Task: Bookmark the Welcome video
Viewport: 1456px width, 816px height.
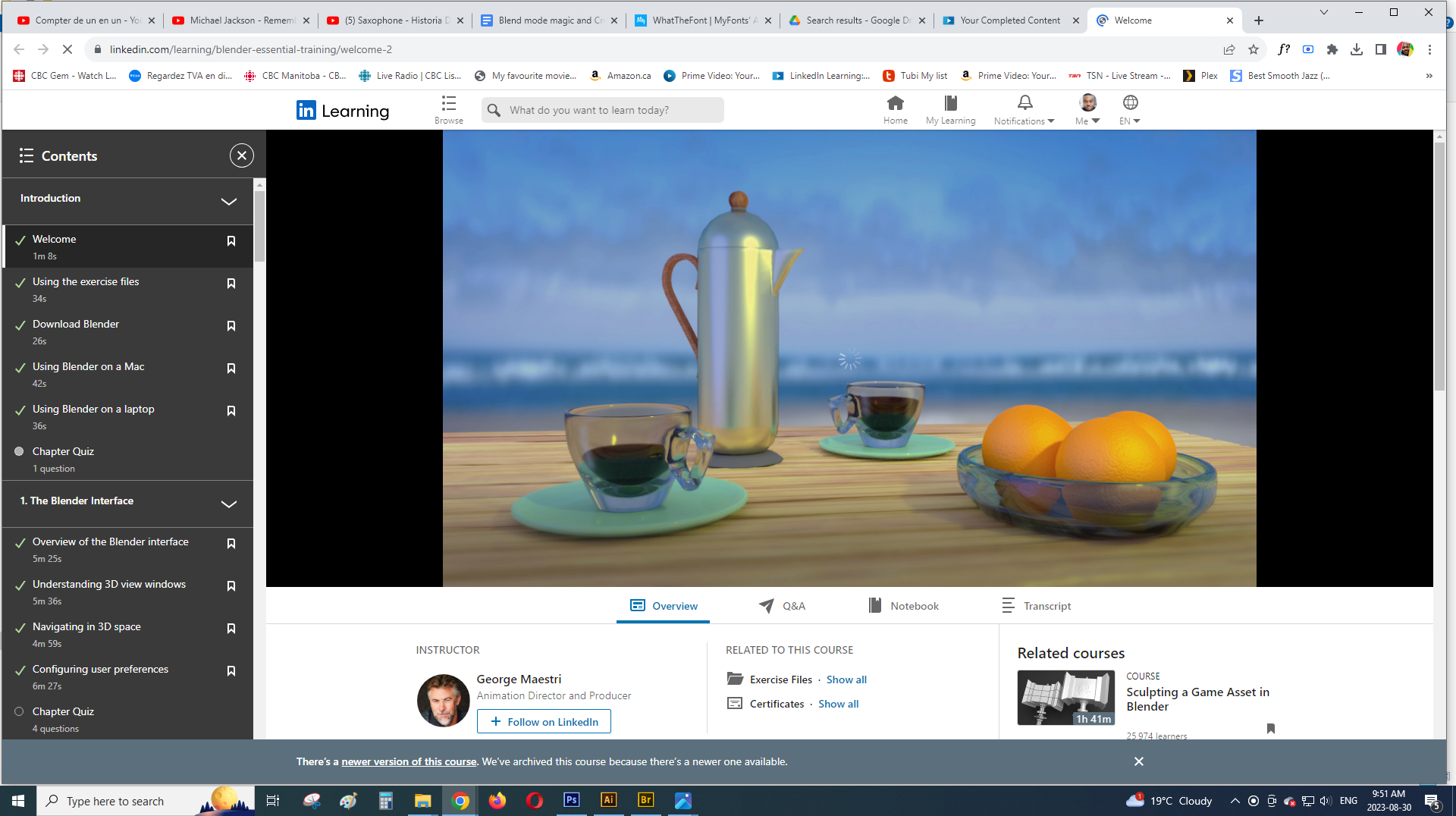Action: pos(231,241)
